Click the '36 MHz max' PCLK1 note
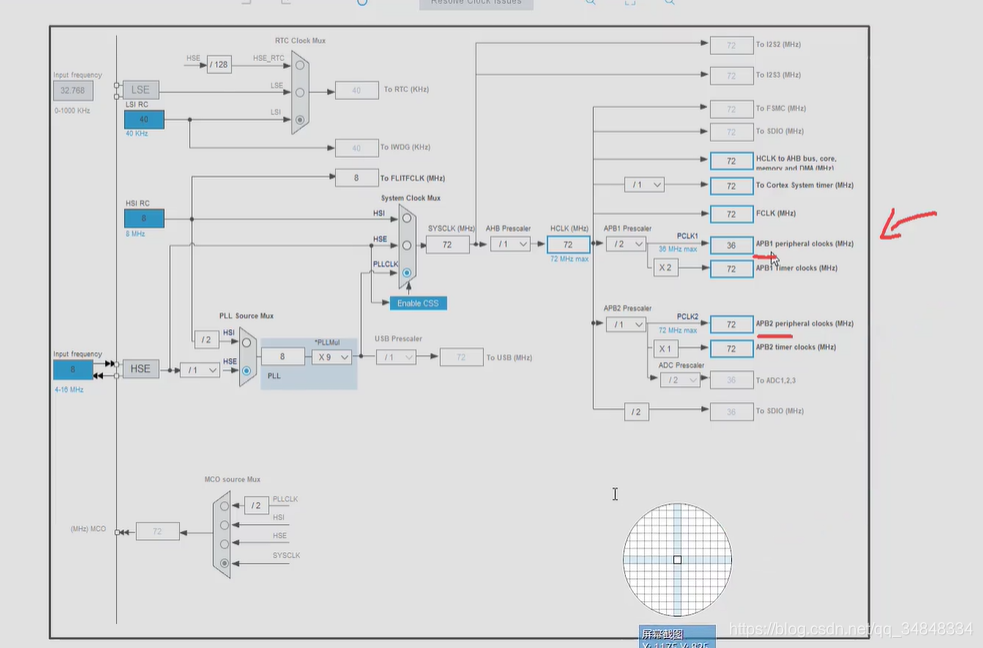This screenshot has width=983, height=648. pos(678,249)
